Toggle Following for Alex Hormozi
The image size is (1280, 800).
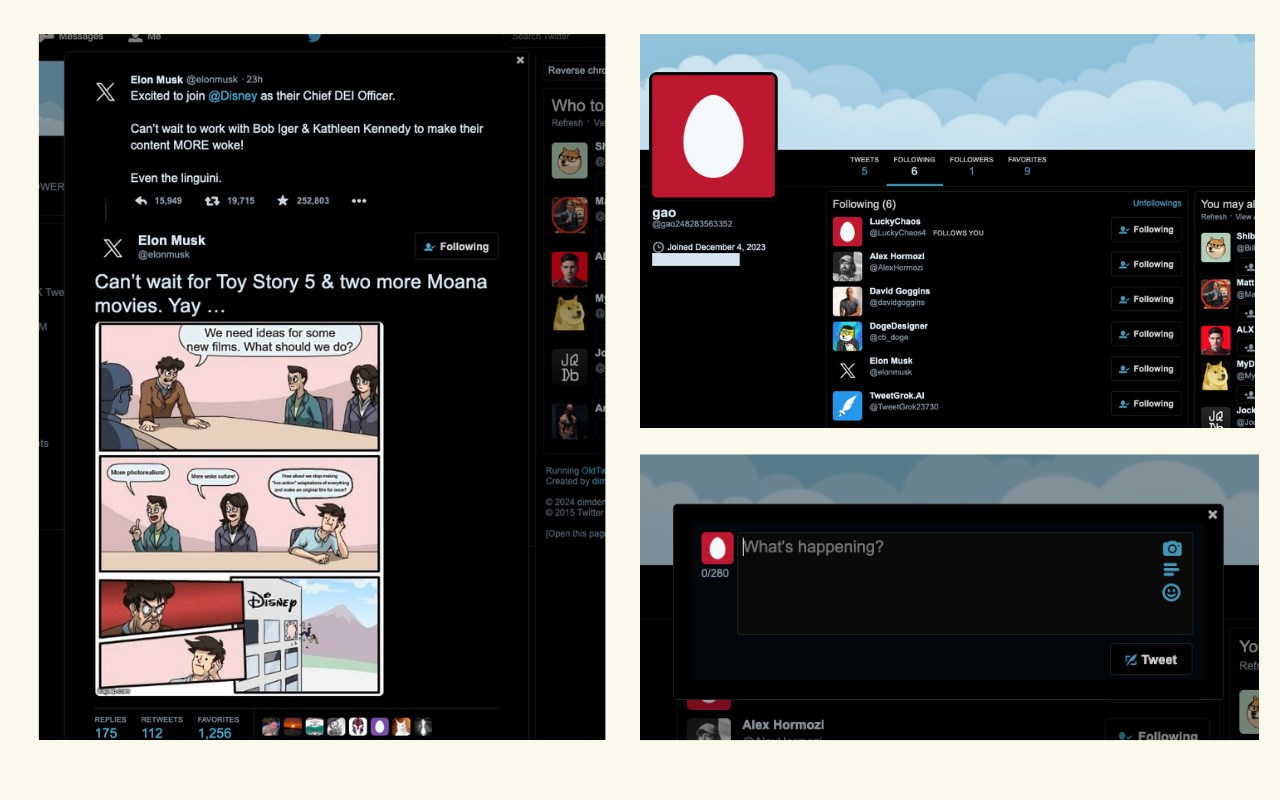[x=1146, y=265]
